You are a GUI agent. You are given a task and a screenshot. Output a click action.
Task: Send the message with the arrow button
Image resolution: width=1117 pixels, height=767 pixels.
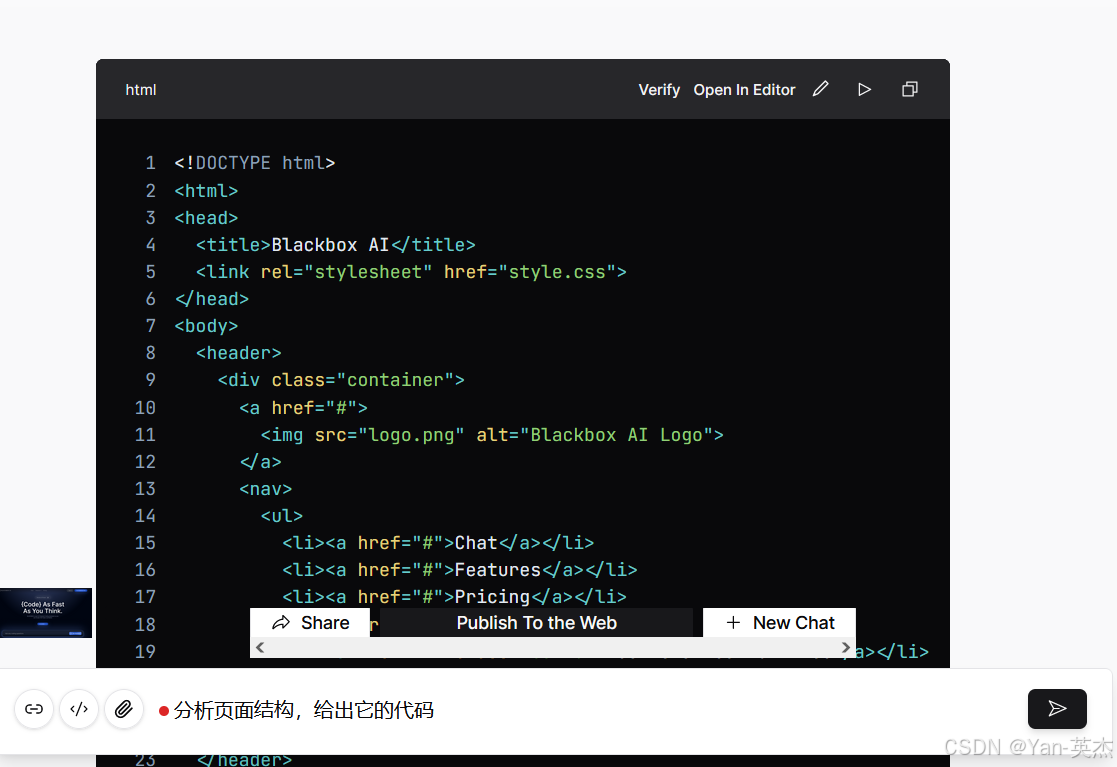click(x=1056, y=709)
